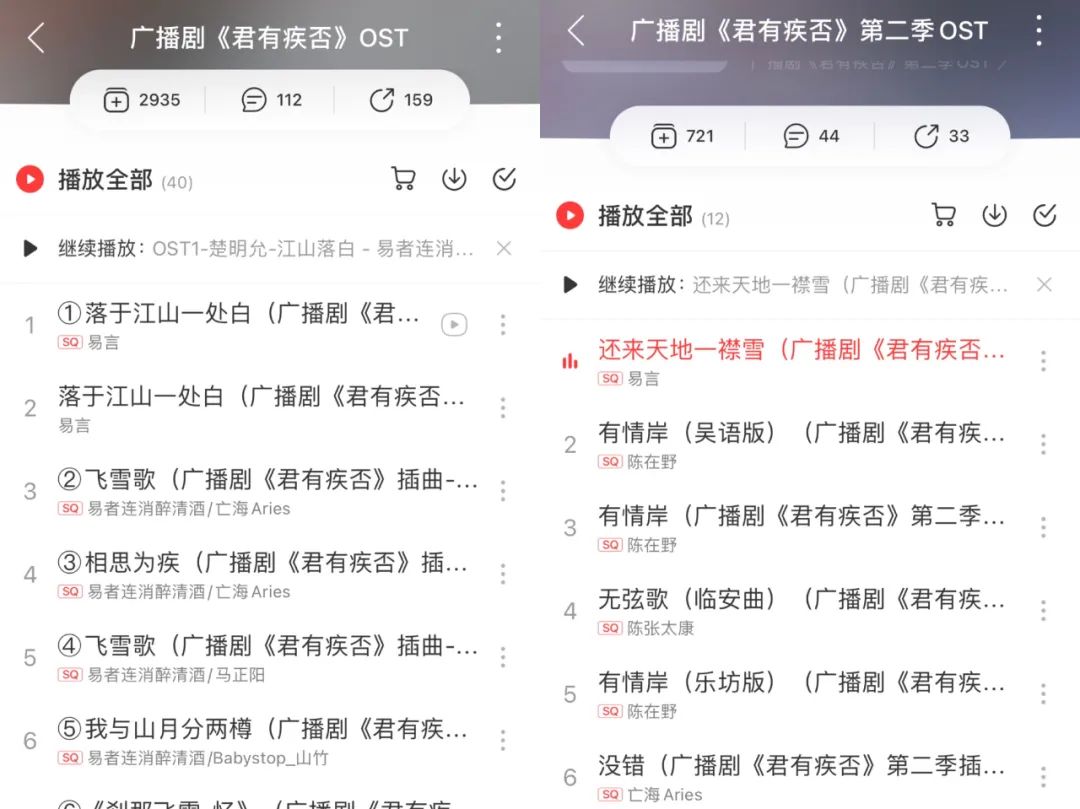The width and height of the screenshot is (1080, 809).
Task: Open more options for 有情岸（乐坊版）
Action: click(1043, 694)
